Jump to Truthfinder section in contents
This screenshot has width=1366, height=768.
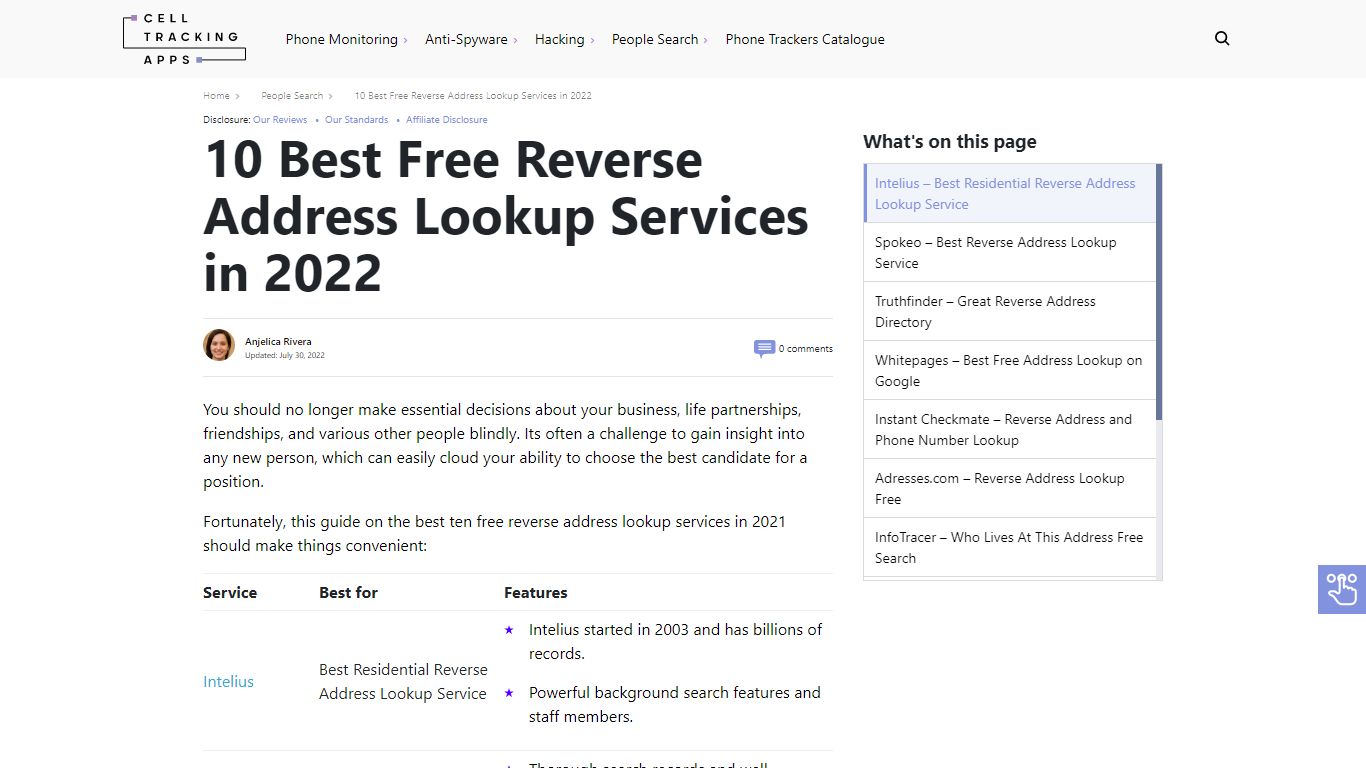tap(1010, 311)
